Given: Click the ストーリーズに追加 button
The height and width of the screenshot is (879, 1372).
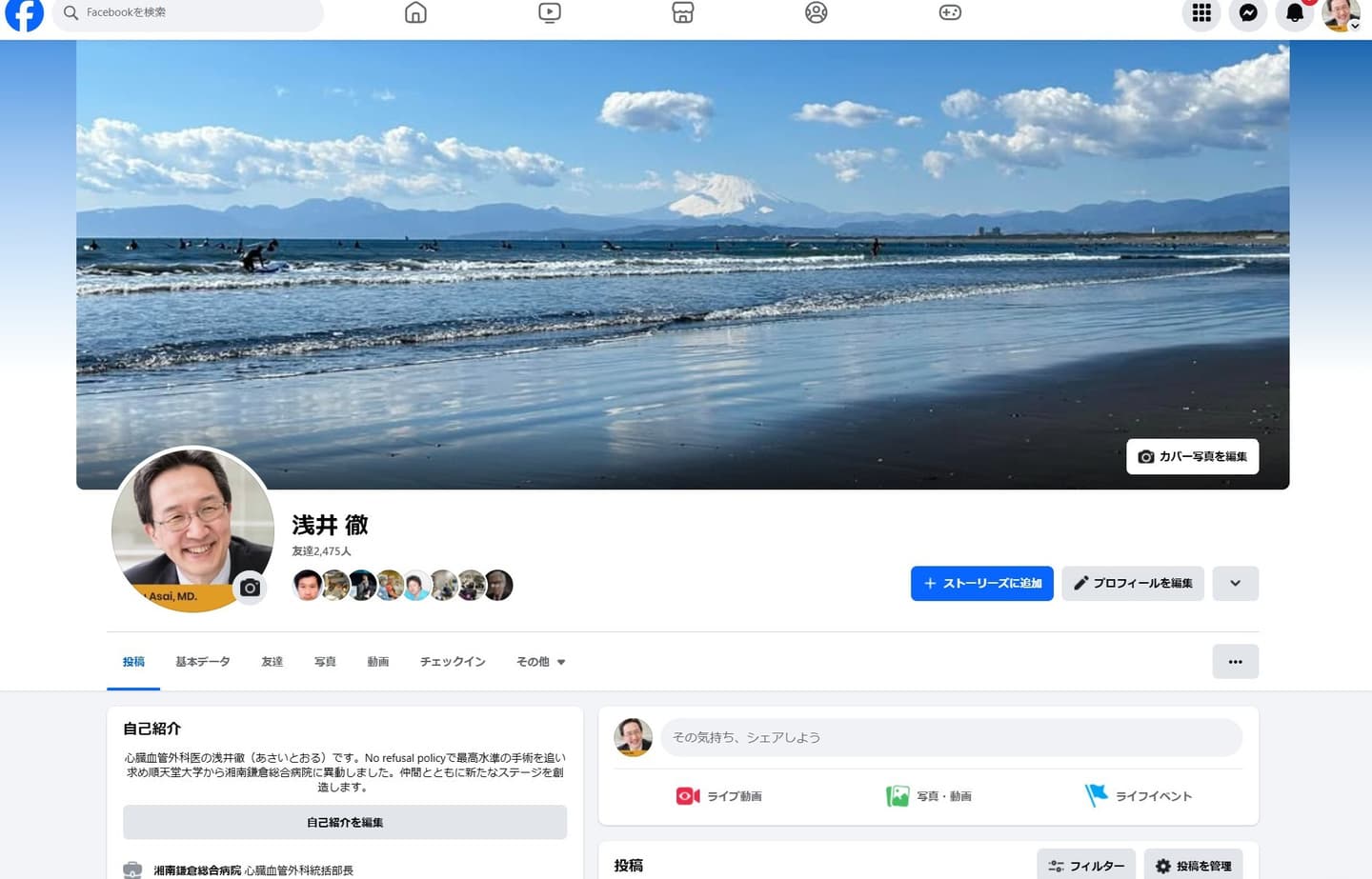Looking at the screenshot, I should click(x=981, y=584).
